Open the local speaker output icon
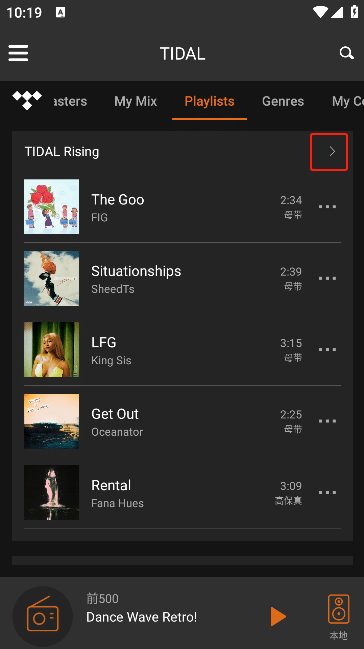 click(339, 617)
